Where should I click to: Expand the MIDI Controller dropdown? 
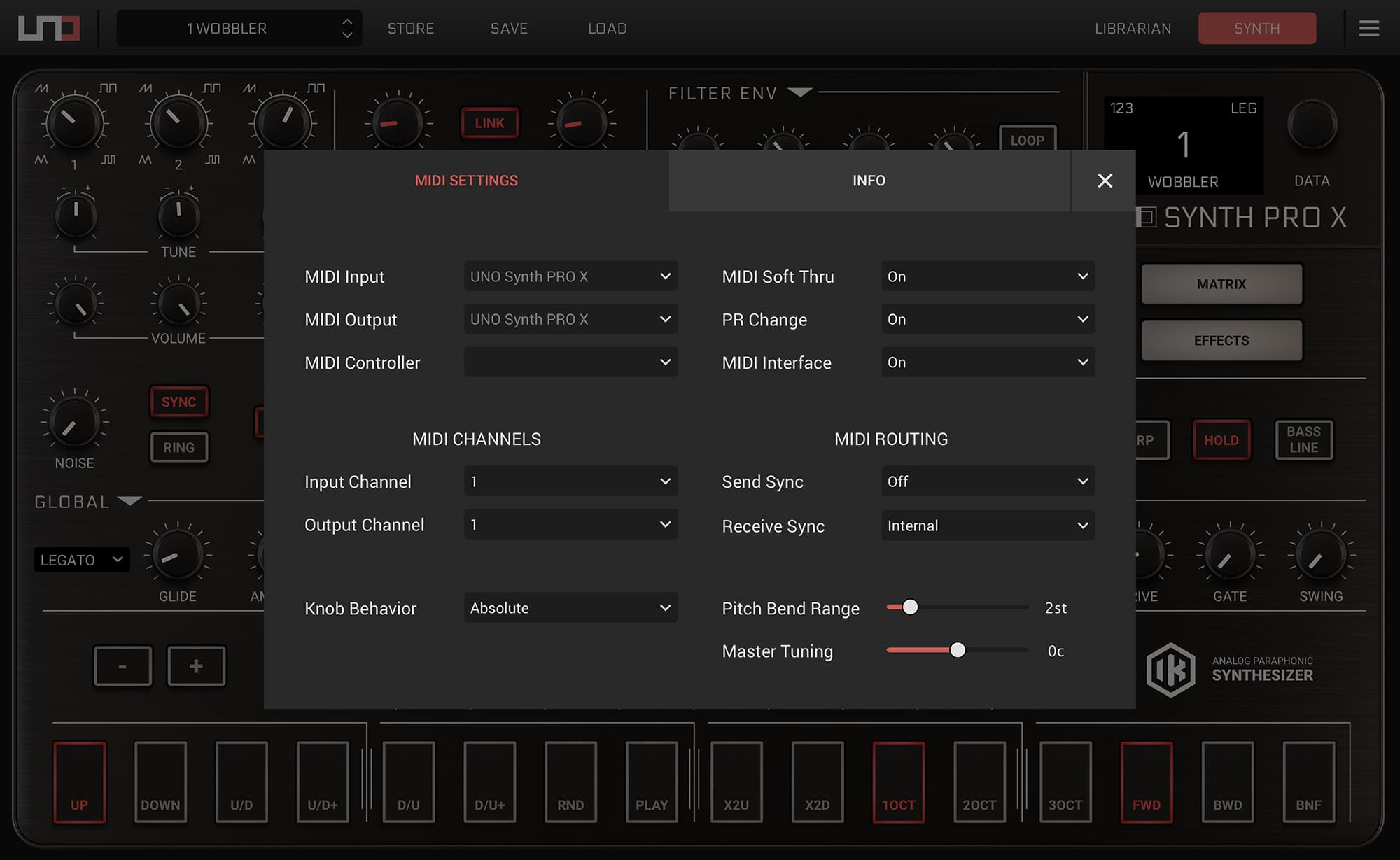click(x=570, y=362)
